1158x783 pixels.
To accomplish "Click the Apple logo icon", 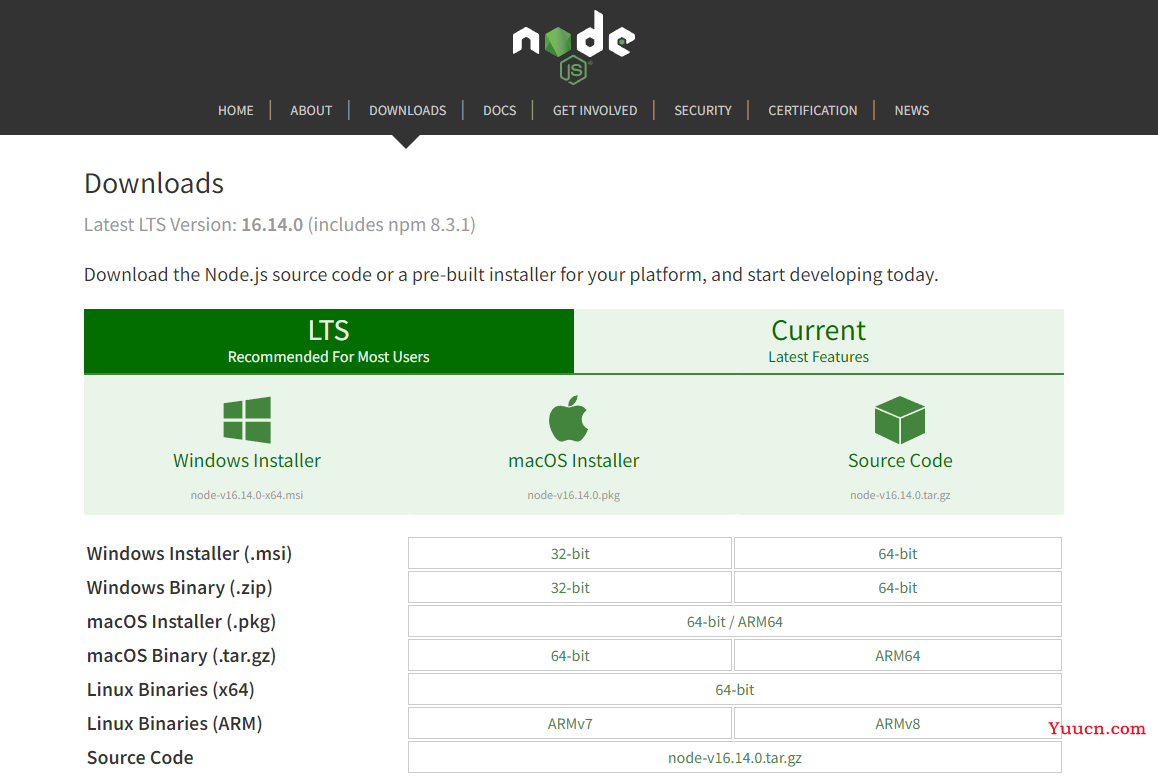I will (569, 418).
